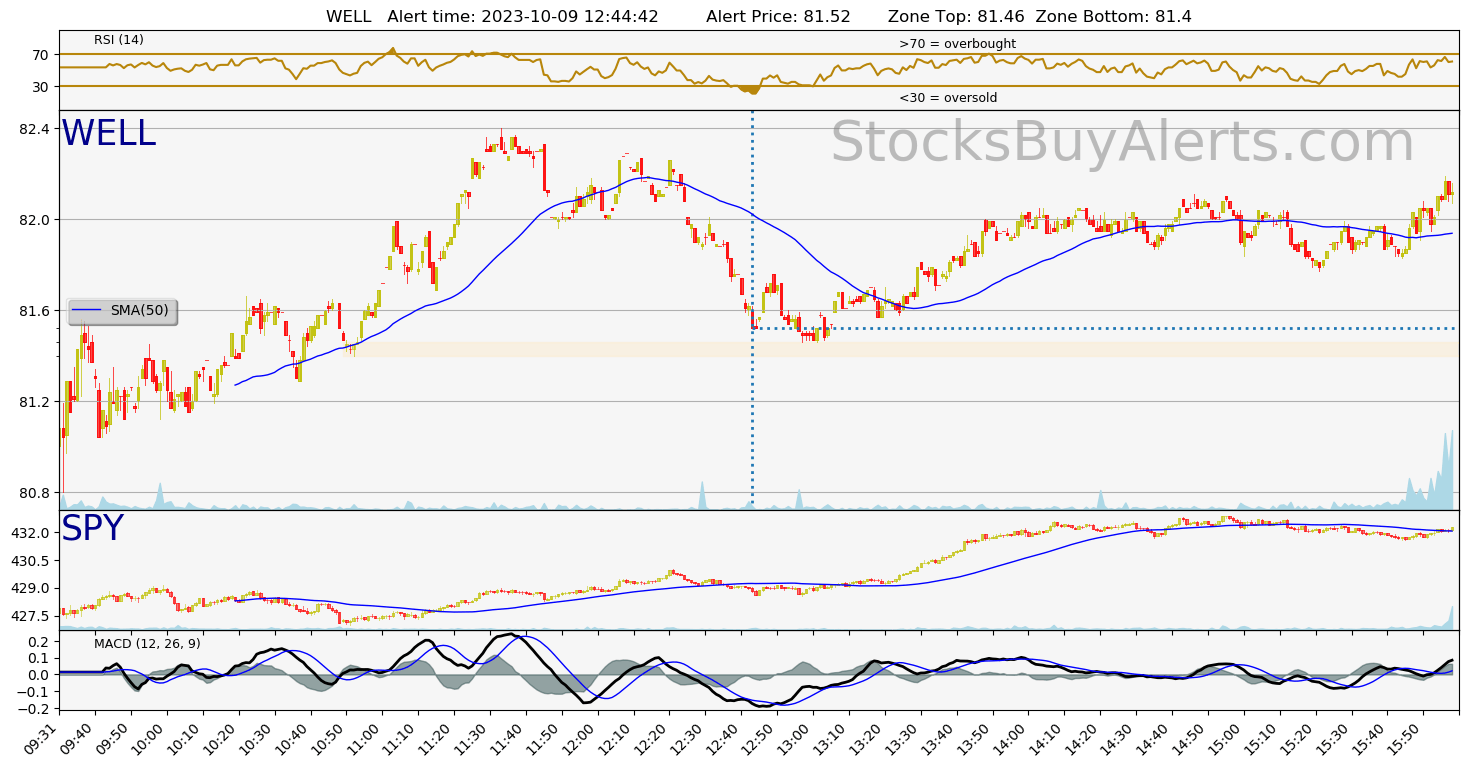Click the SMA(50) legend box

[122, 311]
